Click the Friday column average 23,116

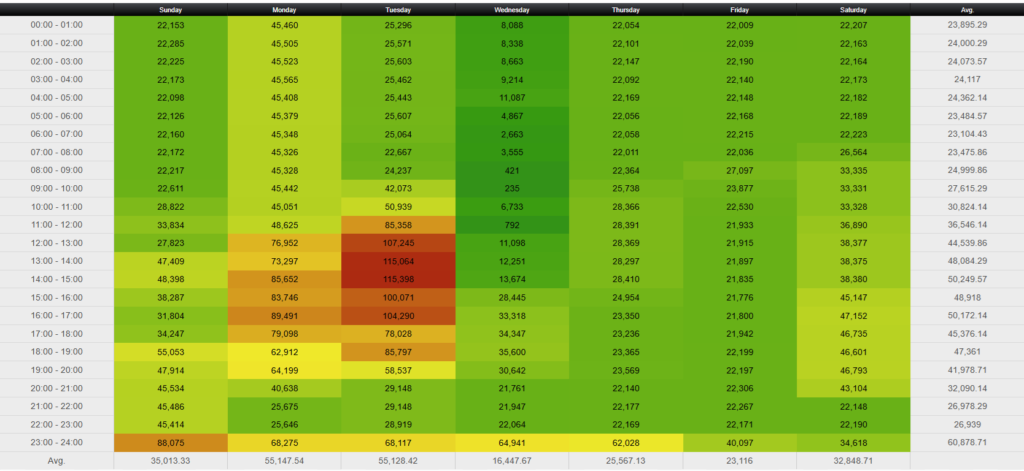click(x=739, y=461)
